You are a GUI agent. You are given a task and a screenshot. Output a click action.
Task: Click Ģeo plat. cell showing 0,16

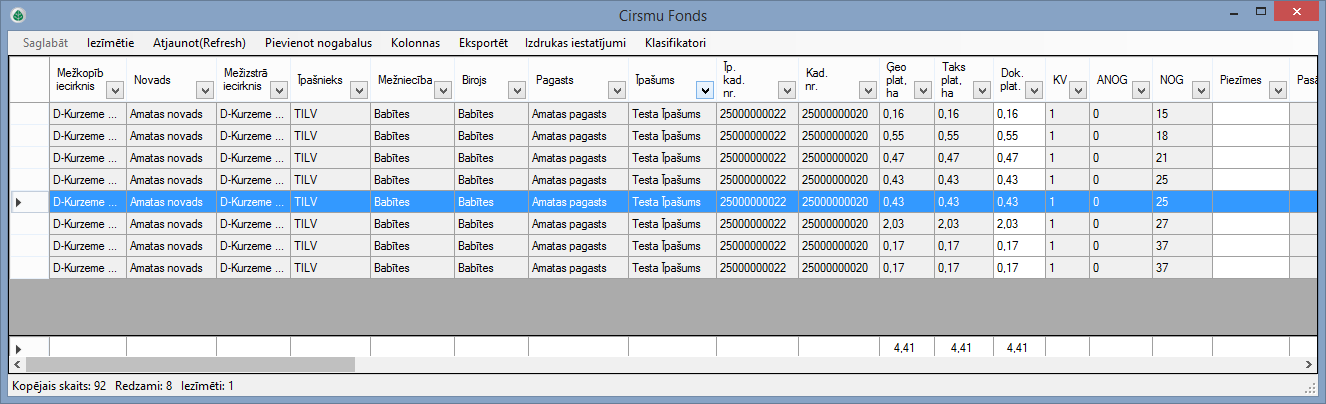pyautogui.click(x=907, y=114)
